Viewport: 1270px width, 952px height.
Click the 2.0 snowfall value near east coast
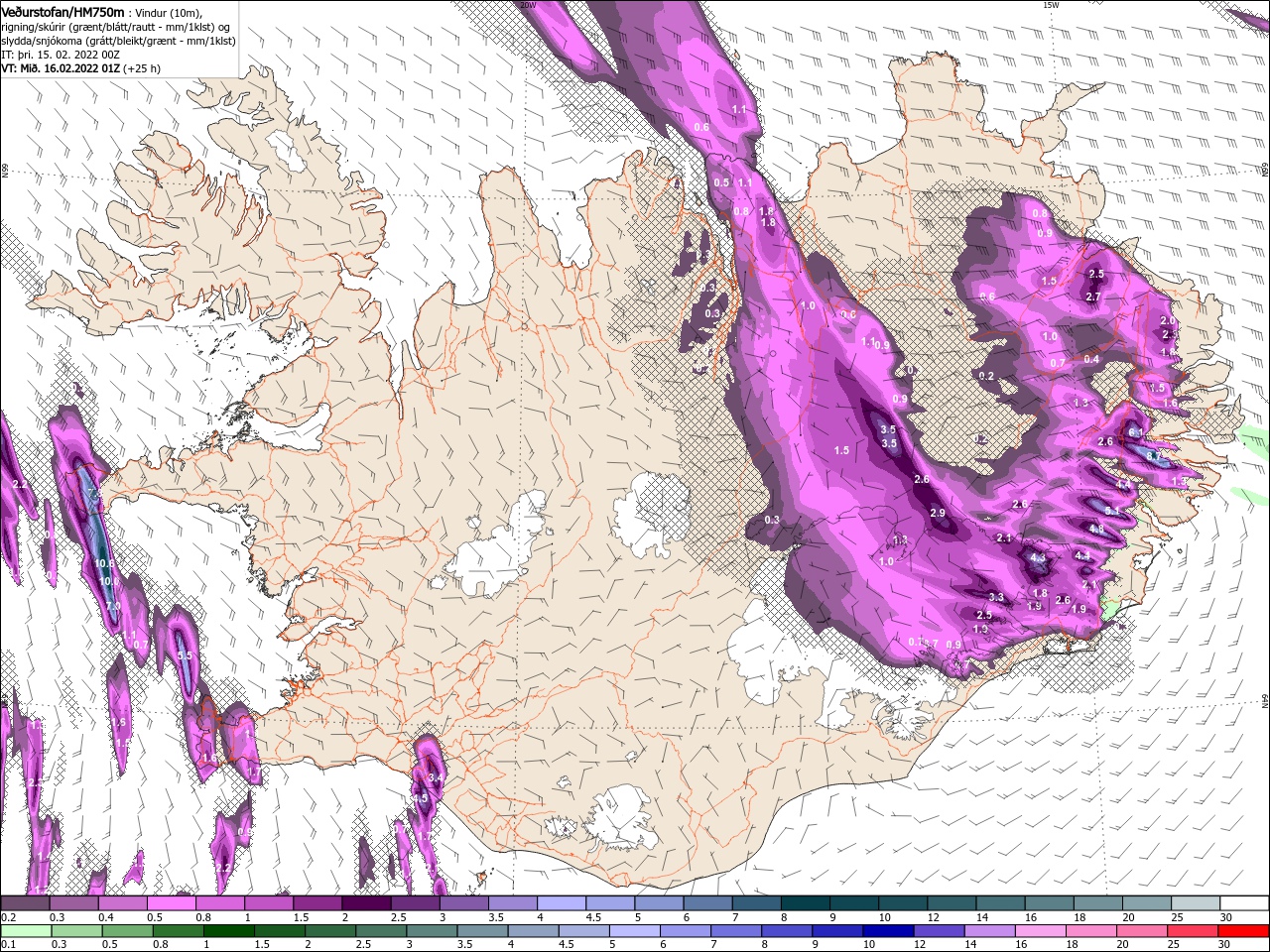pos(1168,321)
